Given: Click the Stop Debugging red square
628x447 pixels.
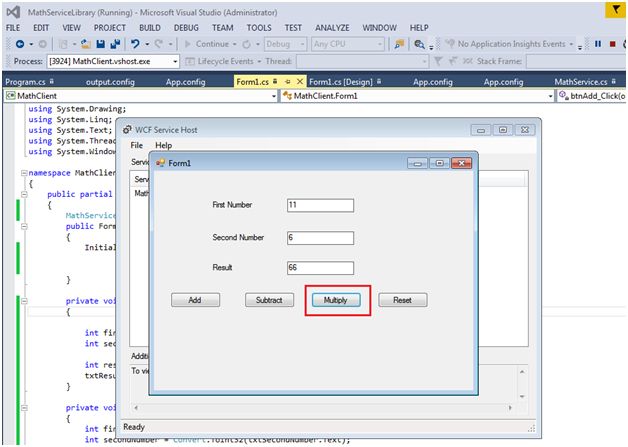Looking at the screenshot, I should pos(612,44).
